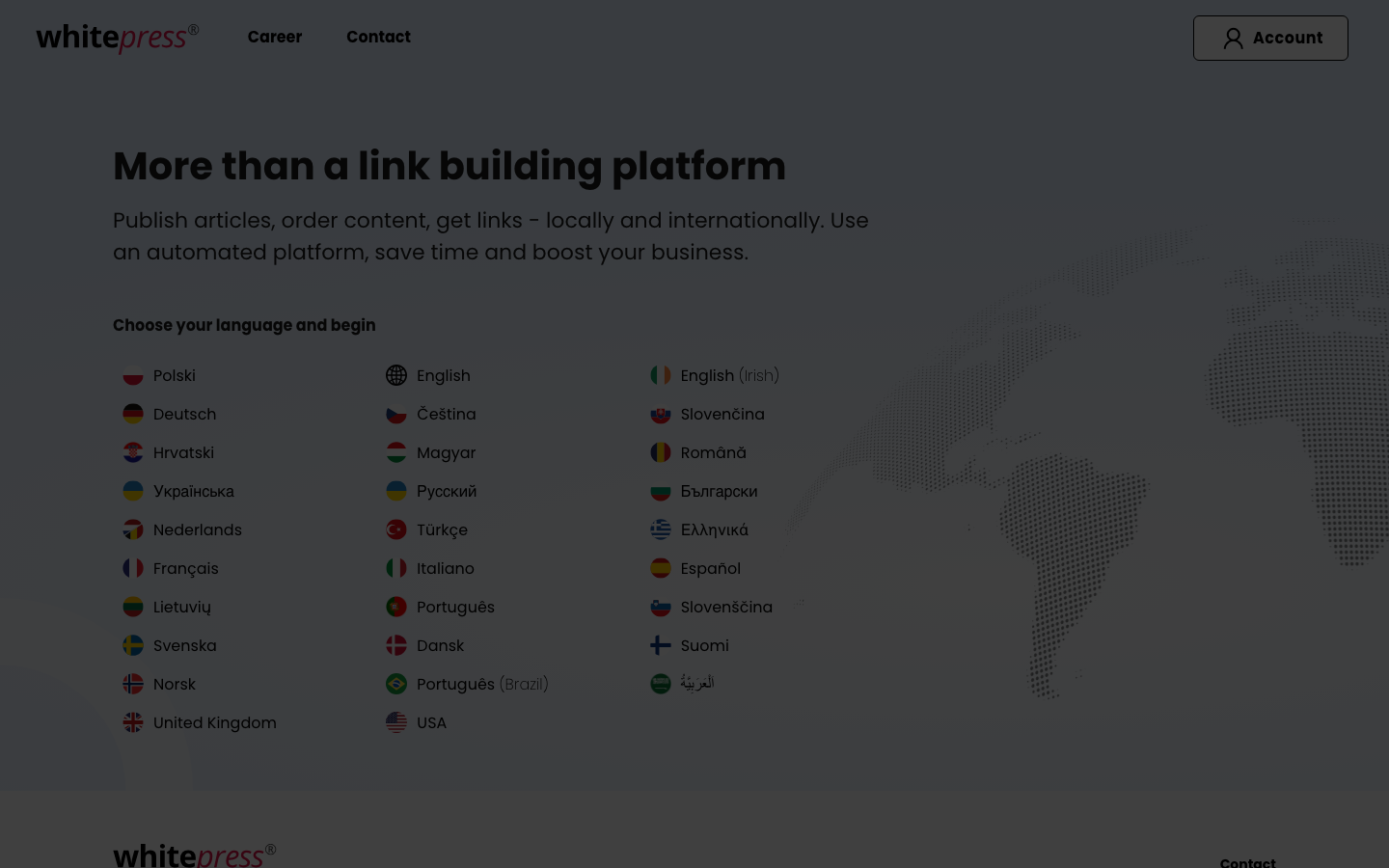Choose Русский language
This screenshot has width=1389, height=868.
click(447, 491)
